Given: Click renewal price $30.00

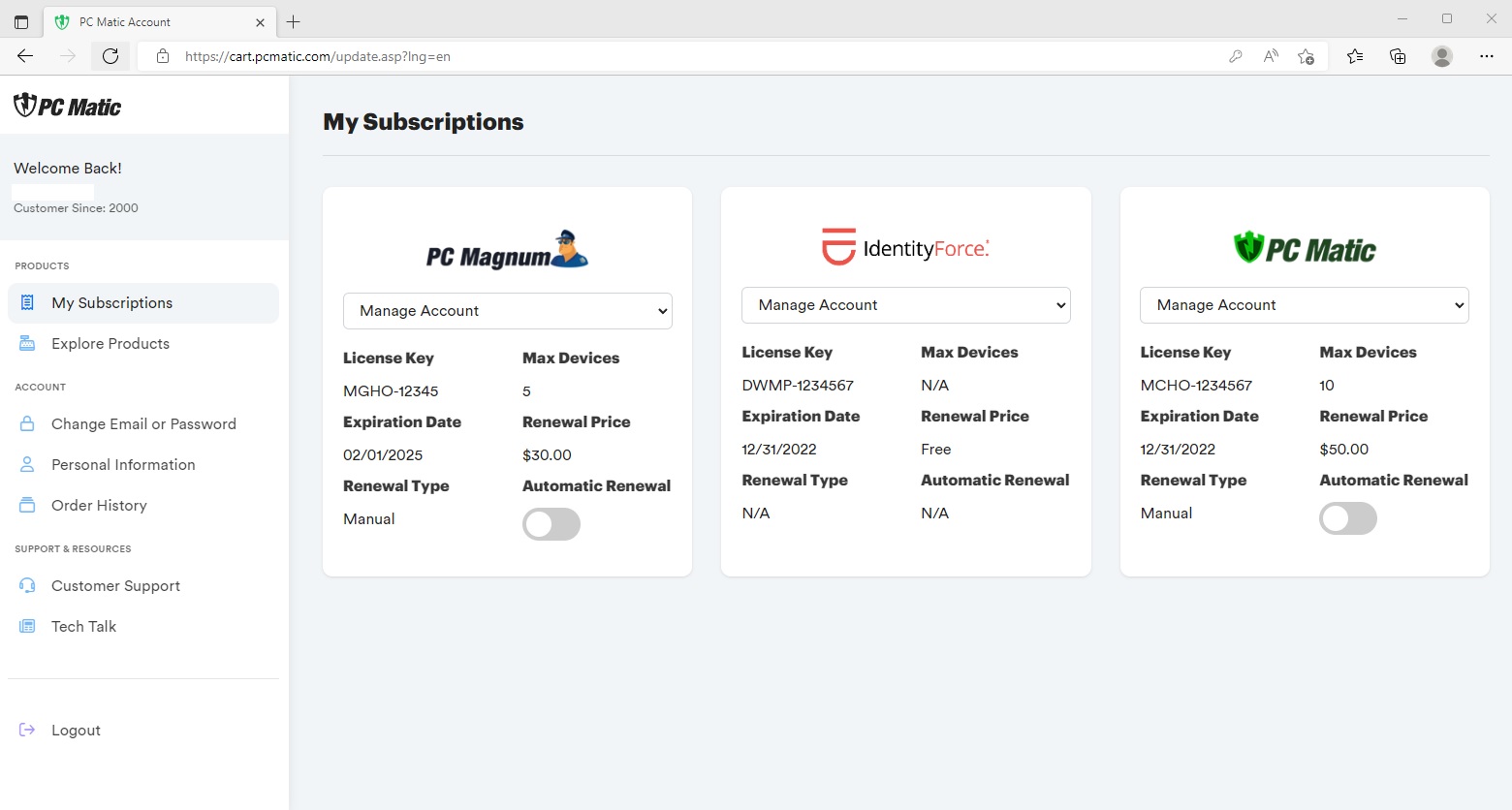Looking at the screenshot, I should (x=547, y=455).
